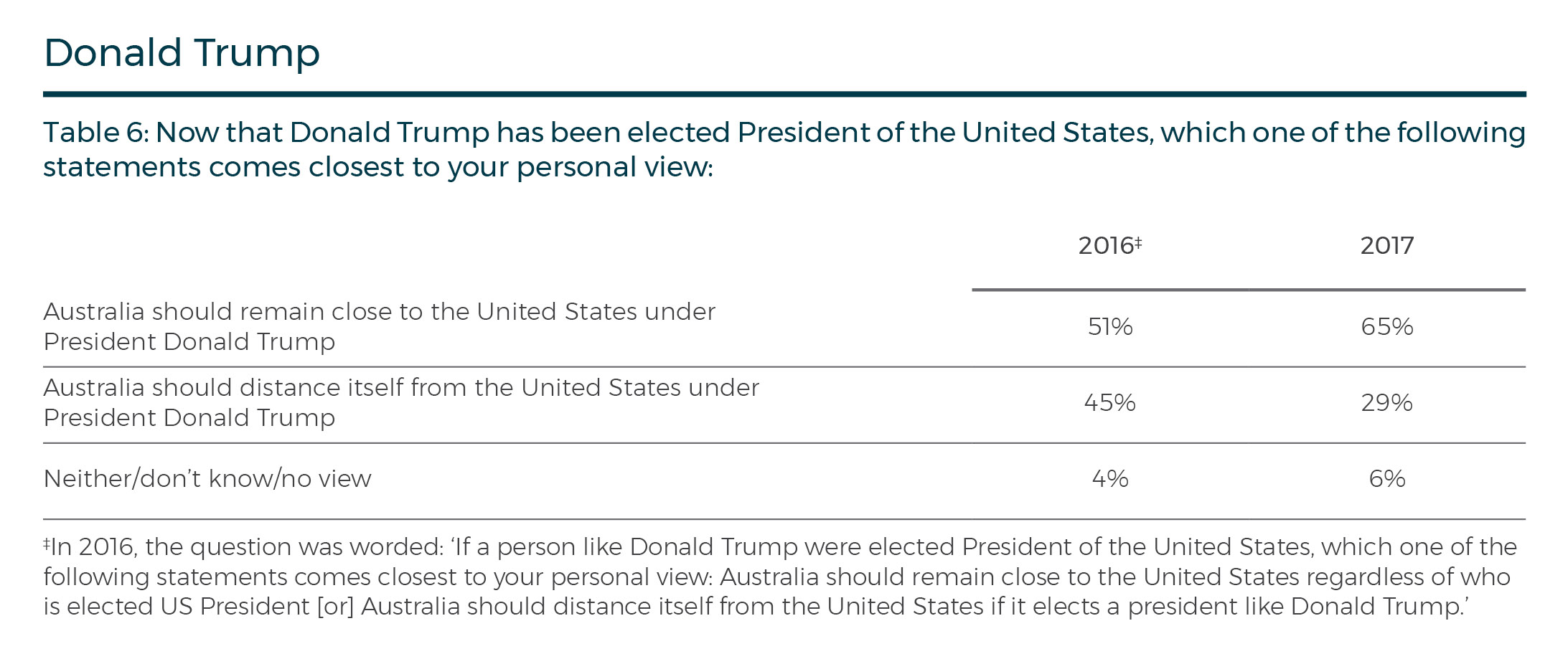Screen dimensions: 1568x659
Task: Select the "Australia should remain close" row label
Action: [379, 326]
